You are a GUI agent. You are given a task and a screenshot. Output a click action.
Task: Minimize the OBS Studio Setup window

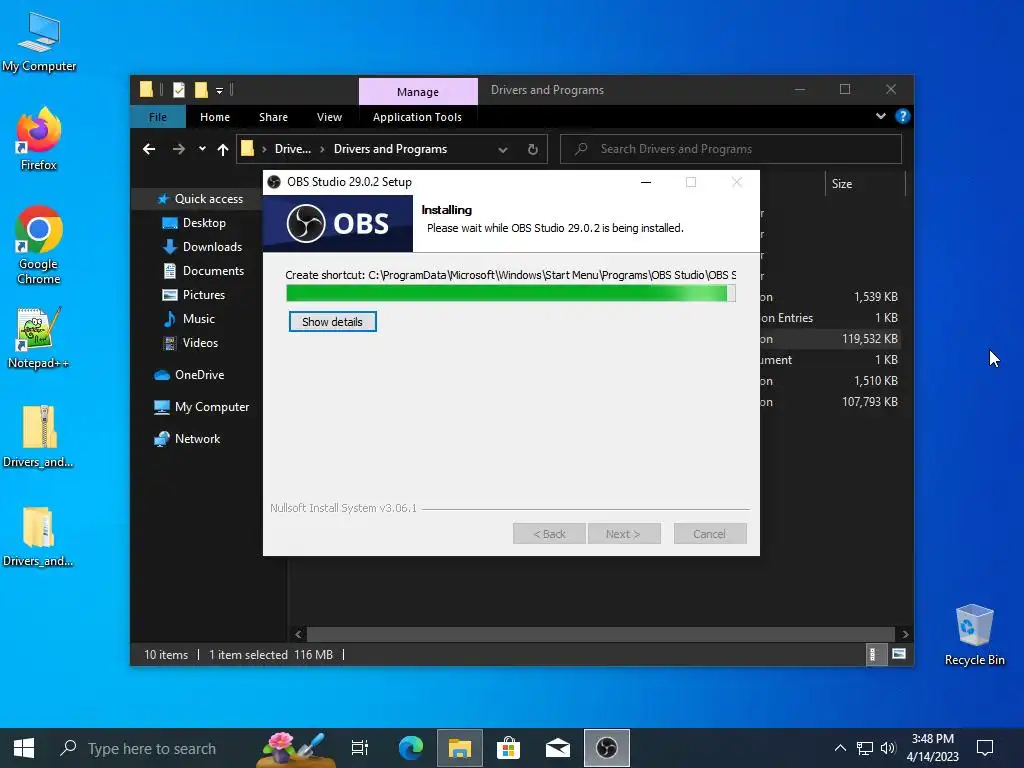pos(646,182)
